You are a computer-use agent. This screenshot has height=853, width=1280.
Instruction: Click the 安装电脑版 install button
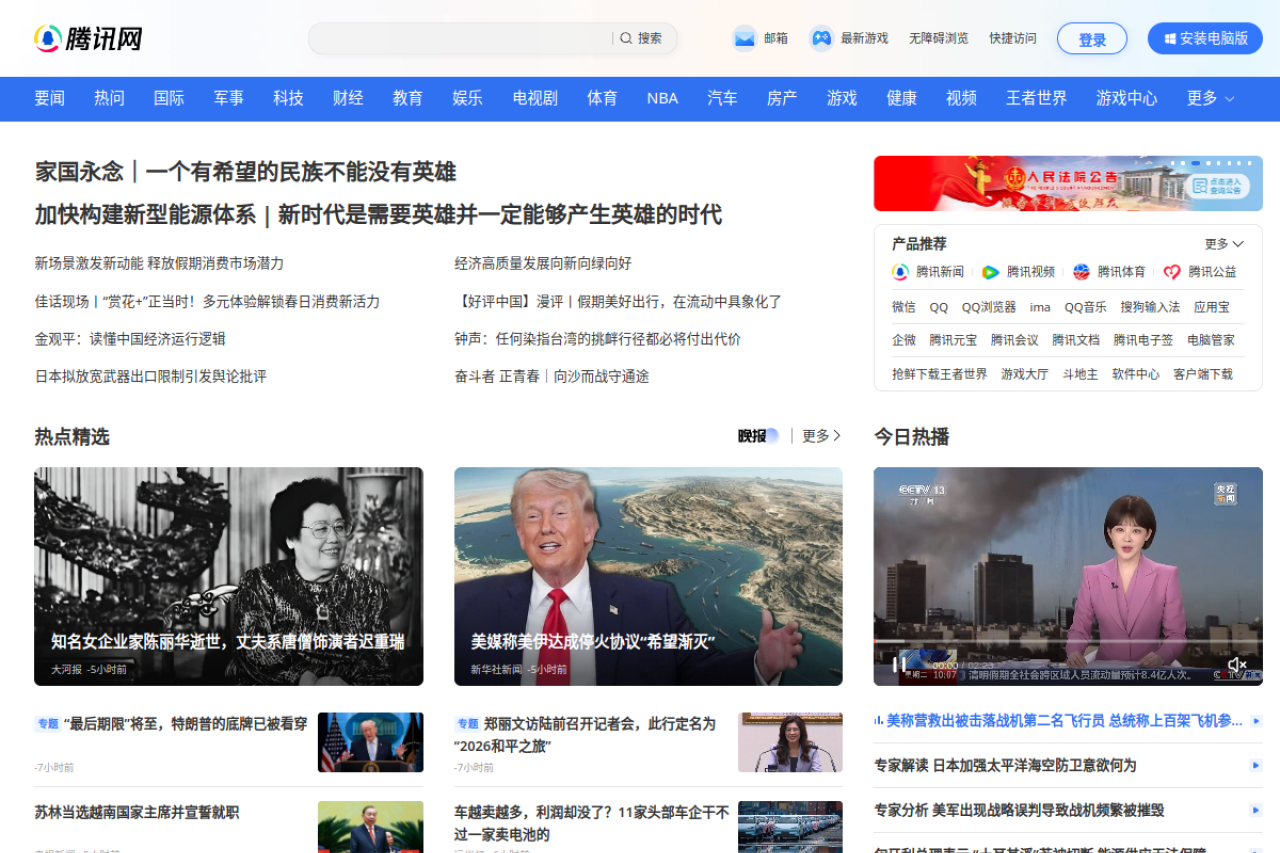click(1205, 38)
